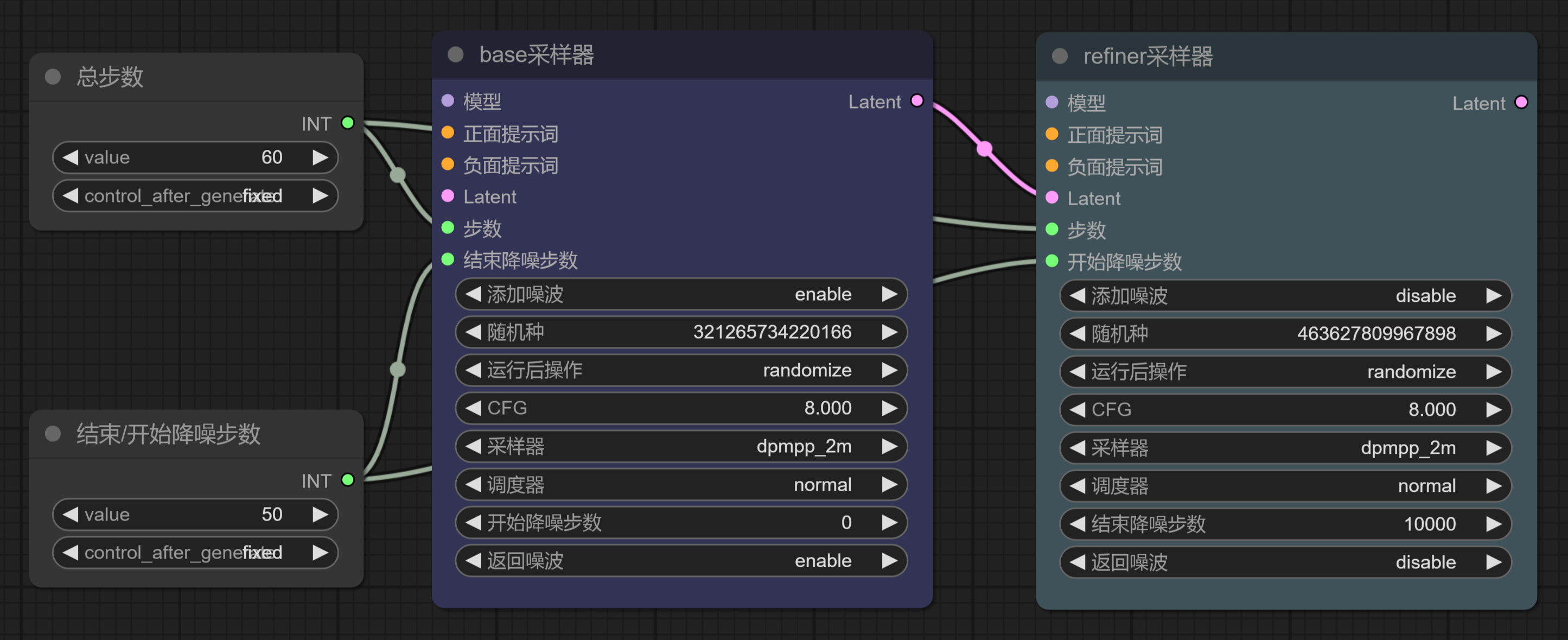Toggle 添加噪波 disable on refiner采样器
Image resolution: width=1568 pixels, height=640 pixels.
pos(1285,296)
